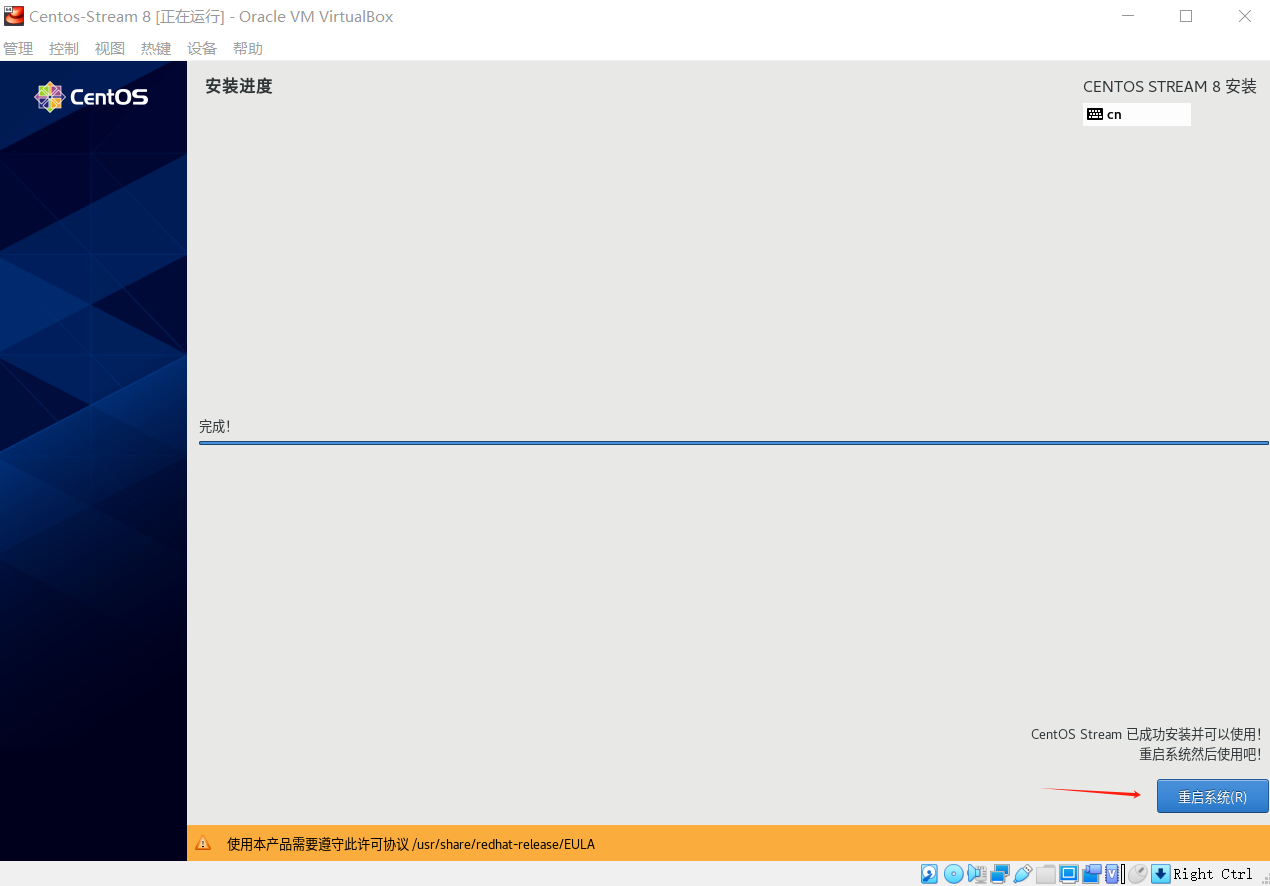Open the 热键 menu
1270x886 pixels.
coord(156,48)
